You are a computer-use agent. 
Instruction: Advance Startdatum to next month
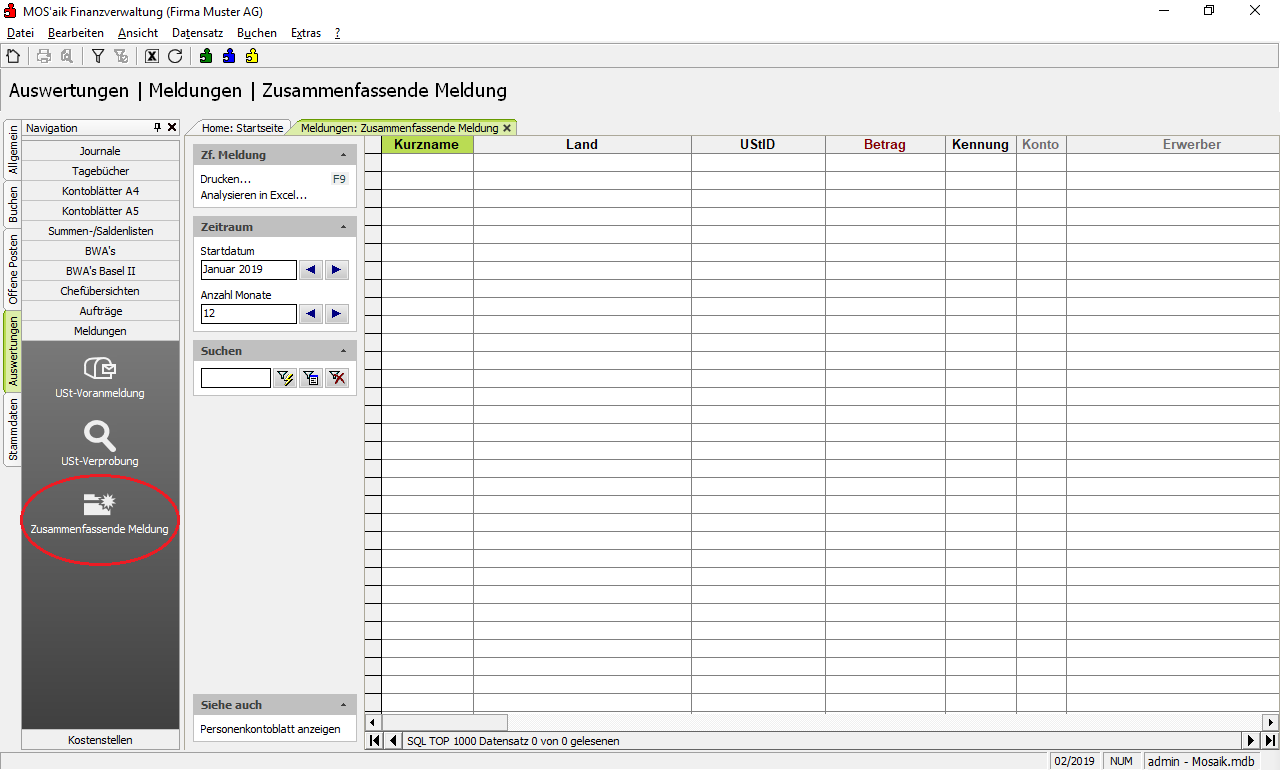pos(337,270)
